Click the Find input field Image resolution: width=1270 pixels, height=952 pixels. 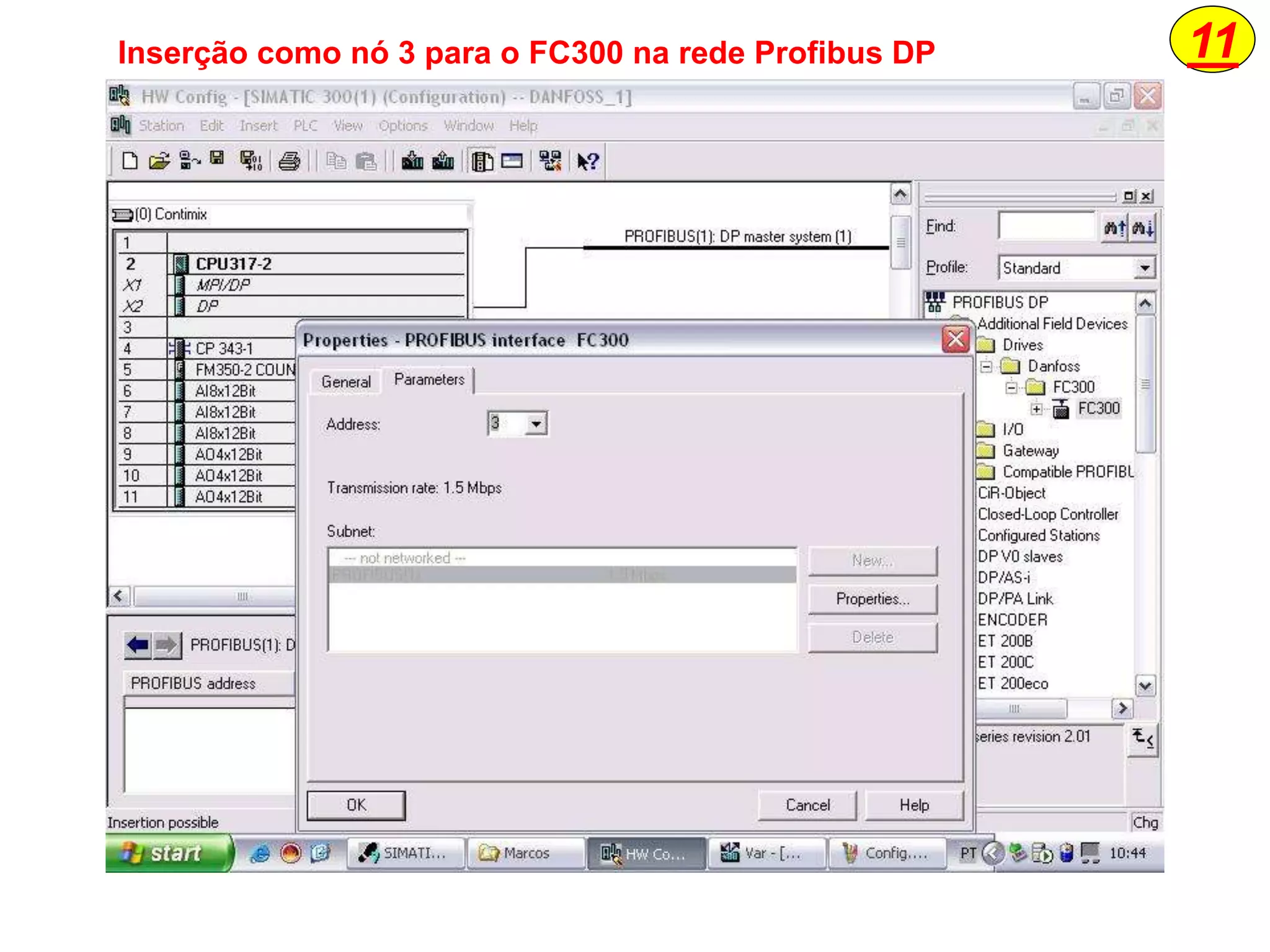[x=1047, y=226]
